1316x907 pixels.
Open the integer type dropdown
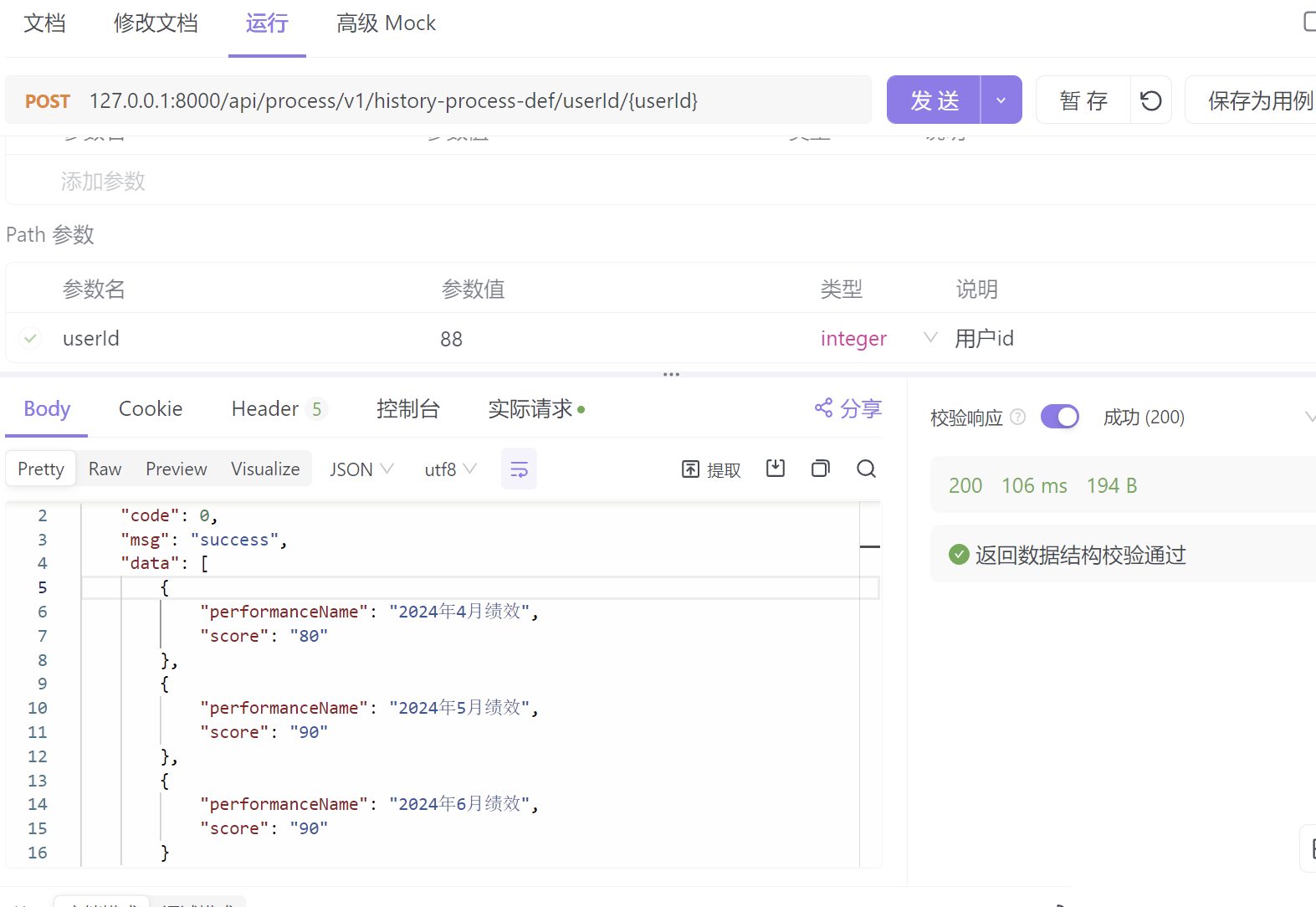click(x=930, y=338)
